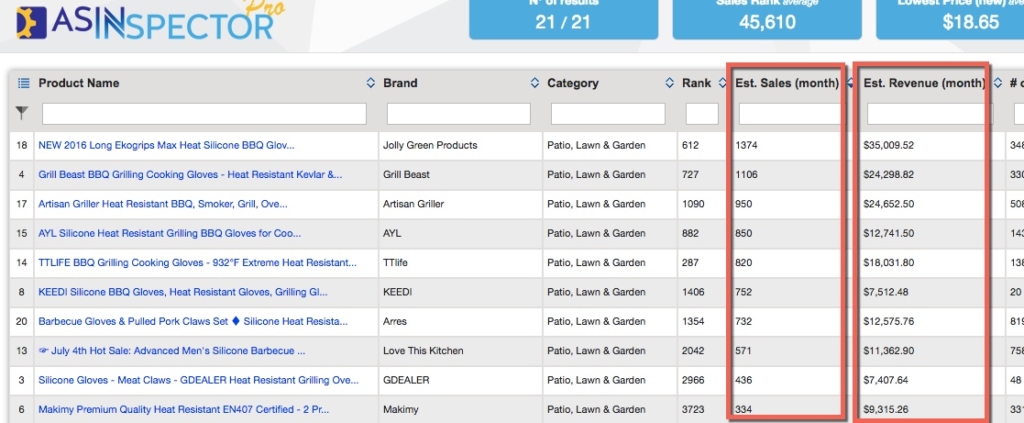Open the KEEDI Silicone BBQ Gloves link
The width and height of the screenshot is (1024, 423).
tap(183, 292)
